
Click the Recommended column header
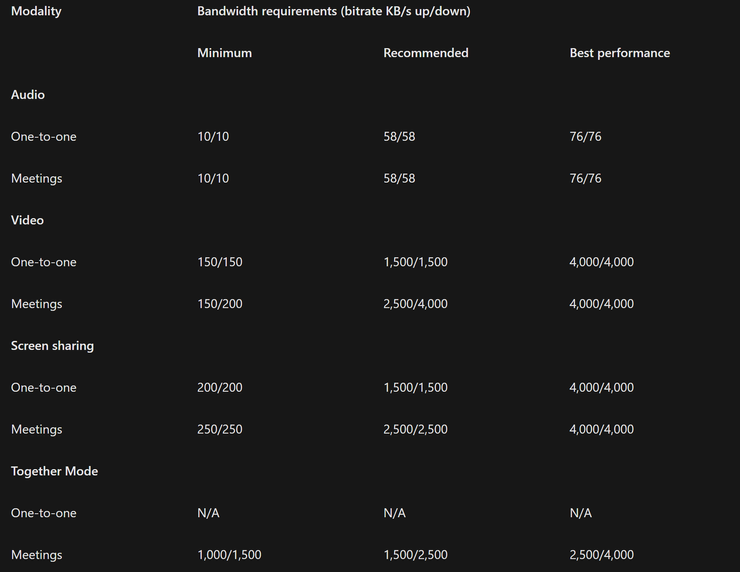(x=425, y=53)
